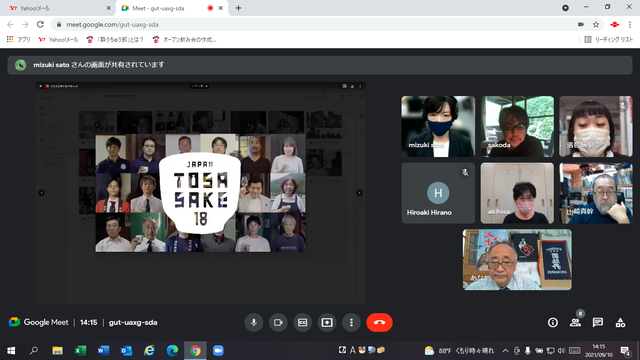Click camera permission icon in address bar
The width and height of the screenshot is (640, 360).
coord(581,24)
